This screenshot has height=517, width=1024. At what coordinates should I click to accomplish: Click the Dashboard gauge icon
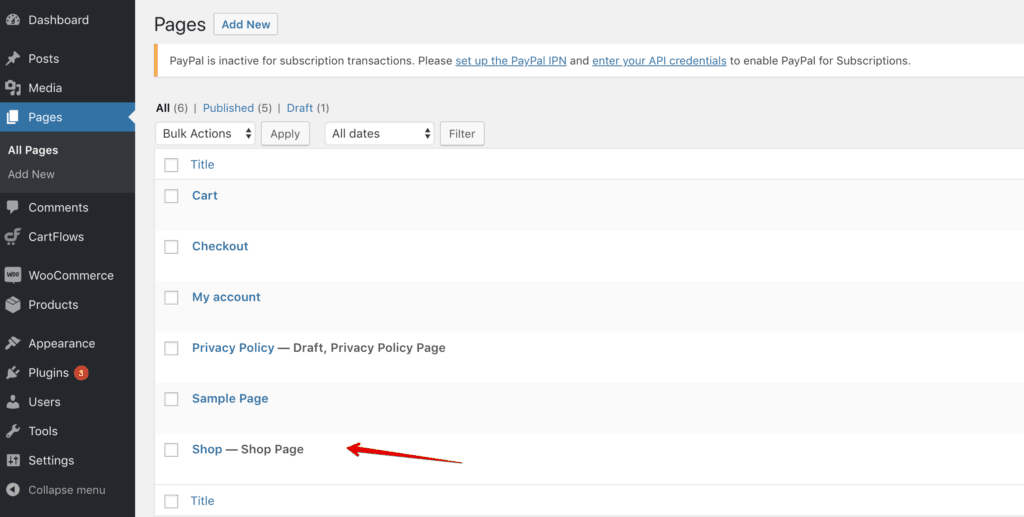pyautogui.click(x=13, y=20)
